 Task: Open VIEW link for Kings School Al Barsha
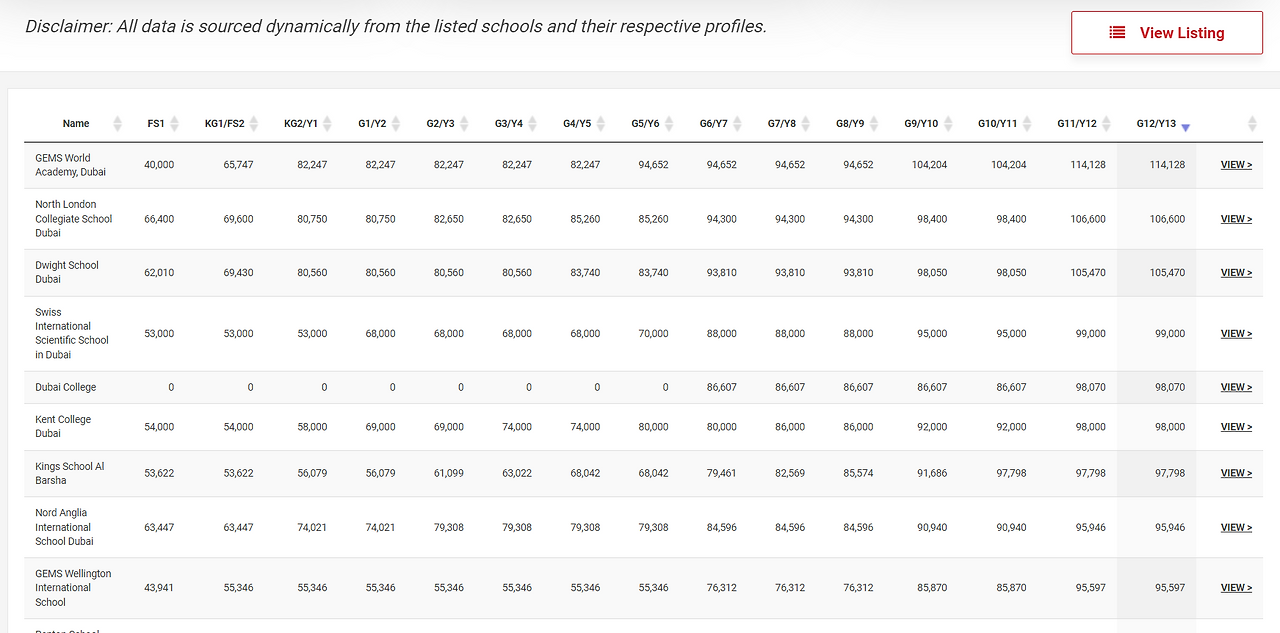click(1236, 473)
